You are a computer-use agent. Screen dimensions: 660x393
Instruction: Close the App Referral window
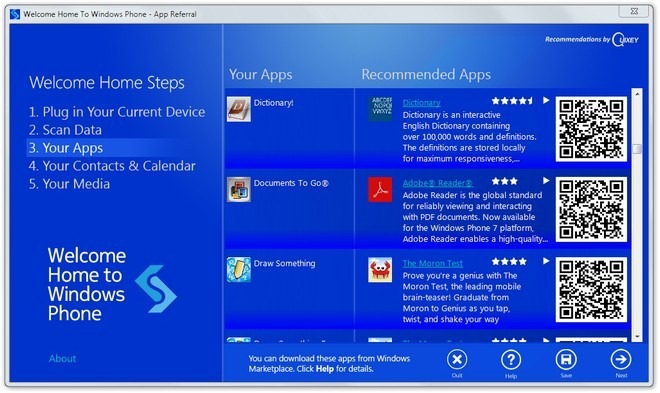tap(634, 11)
